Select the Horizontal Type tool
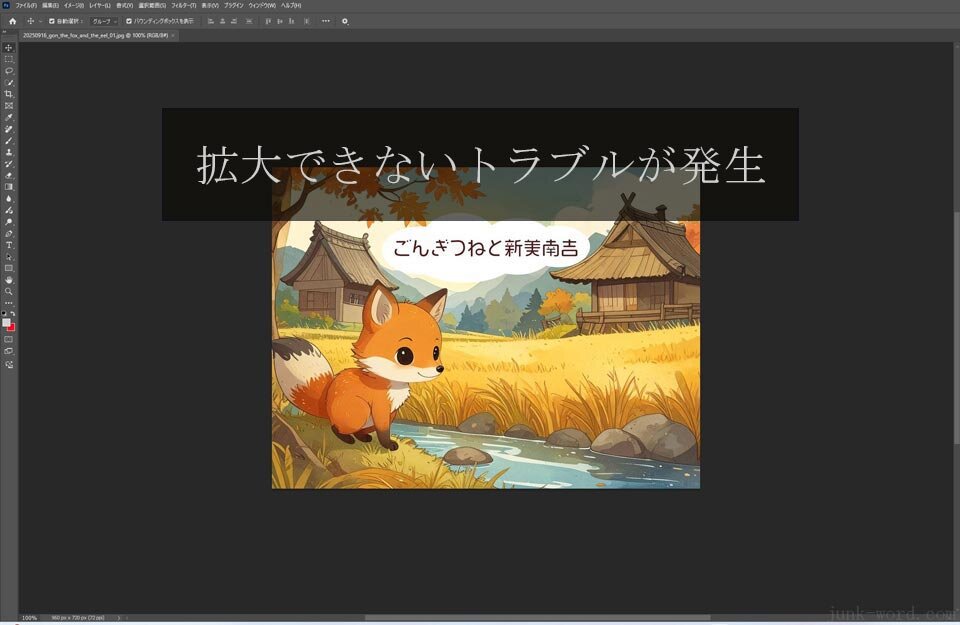 coord(9,245)
